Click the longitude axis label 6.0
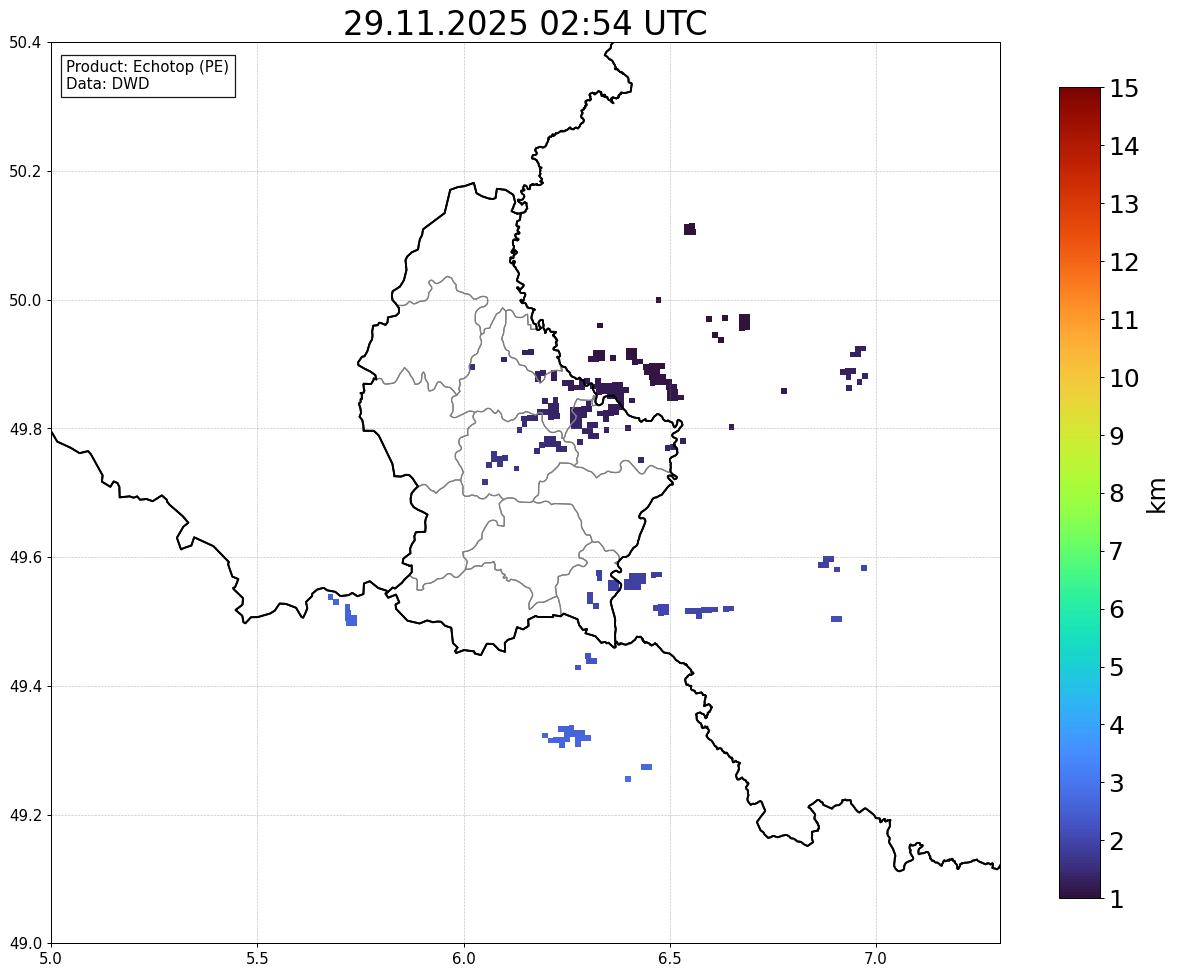The width and height of the screenshot is (1178, 976). (464, 959)
